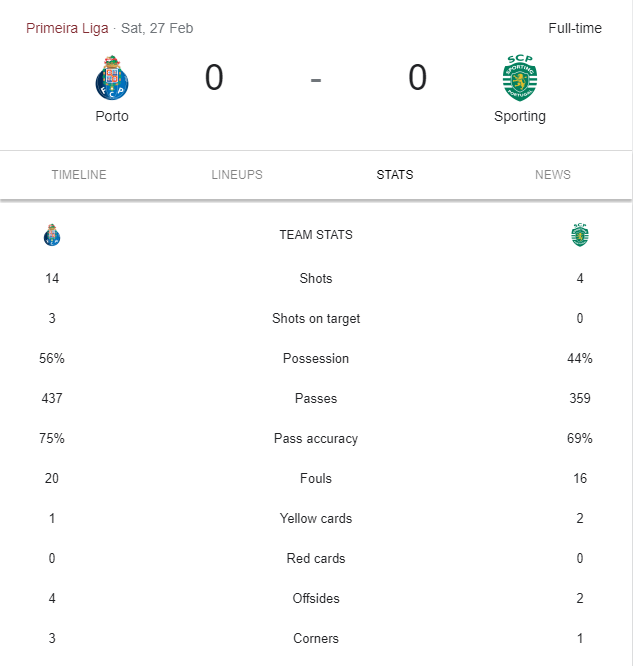Click small Sporting crest in team stats
The height and width of the screenshot is (666, 633).
click(580, 235)
